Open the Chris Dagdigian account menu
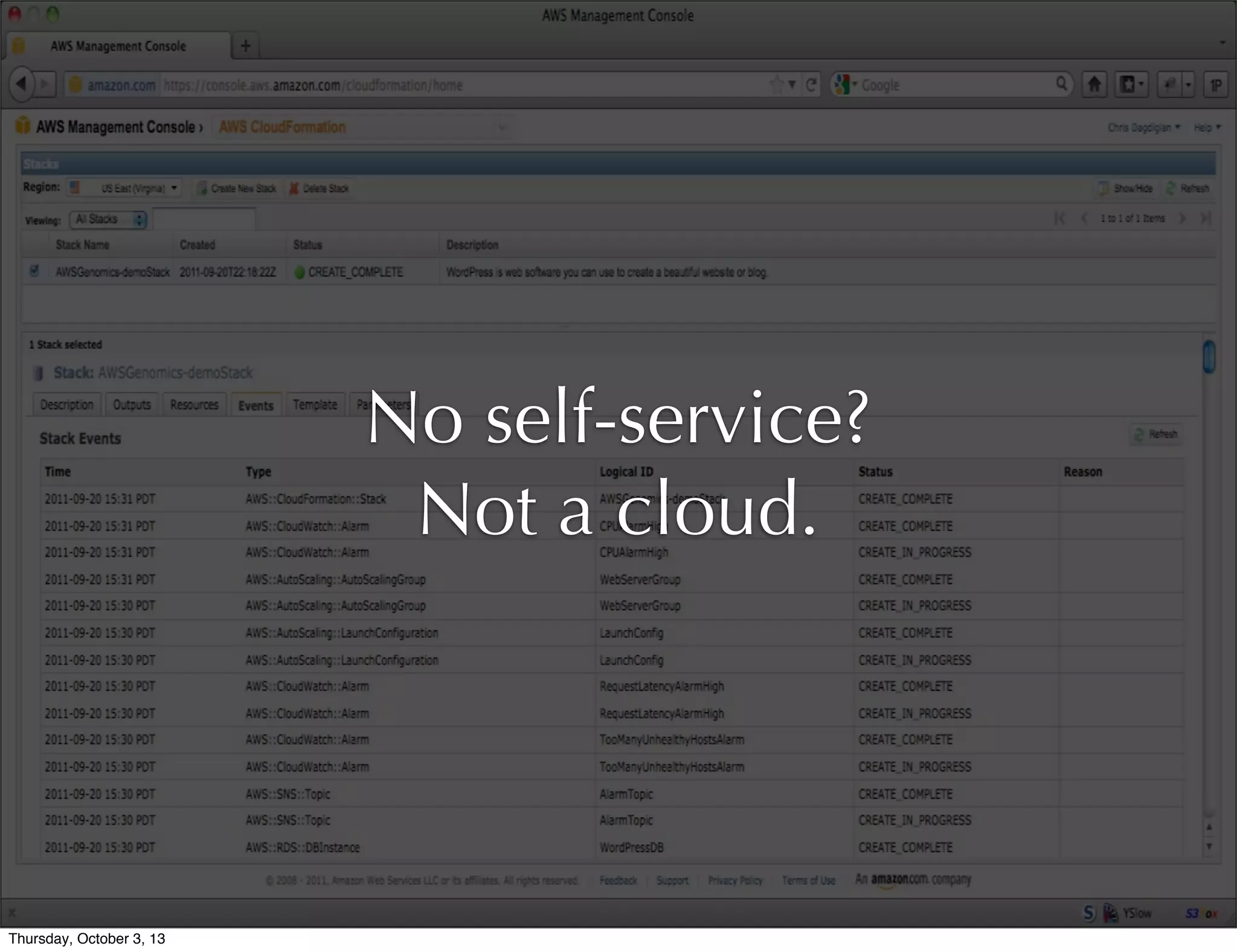Viewport: 1237px width, 952px height. [1143, 127]
